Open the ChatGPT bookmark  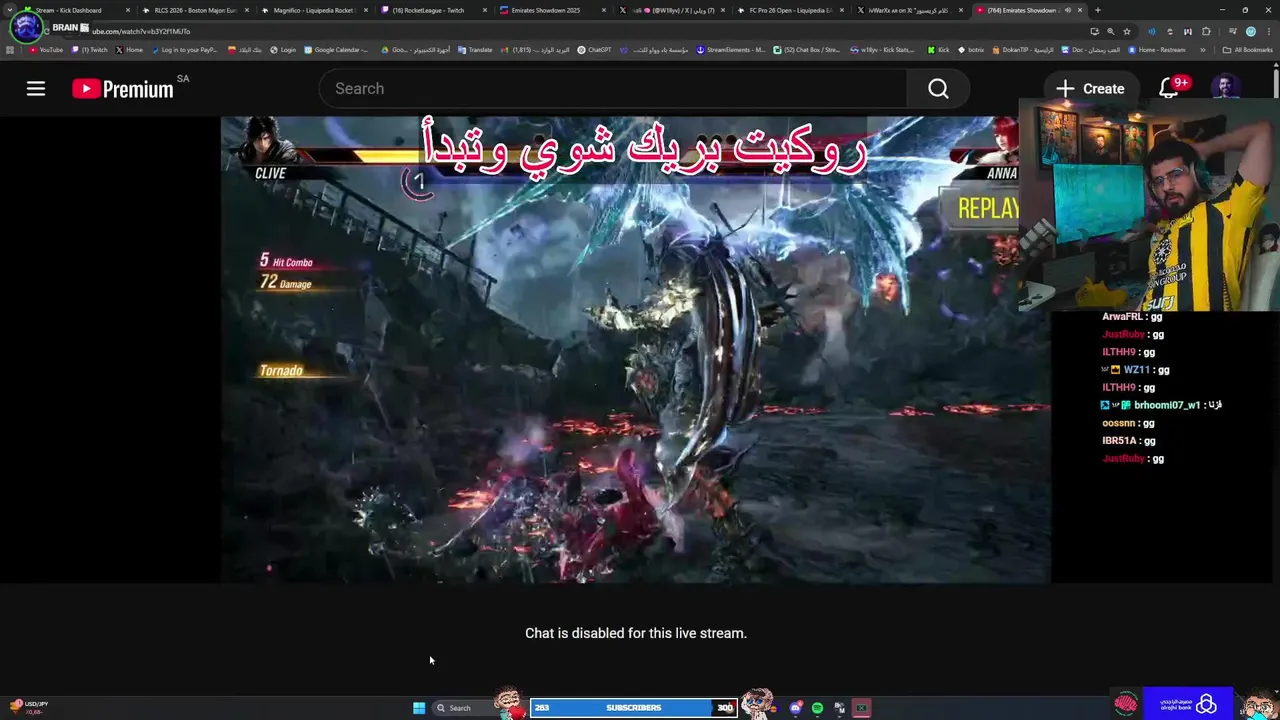[x=595, y=49]
